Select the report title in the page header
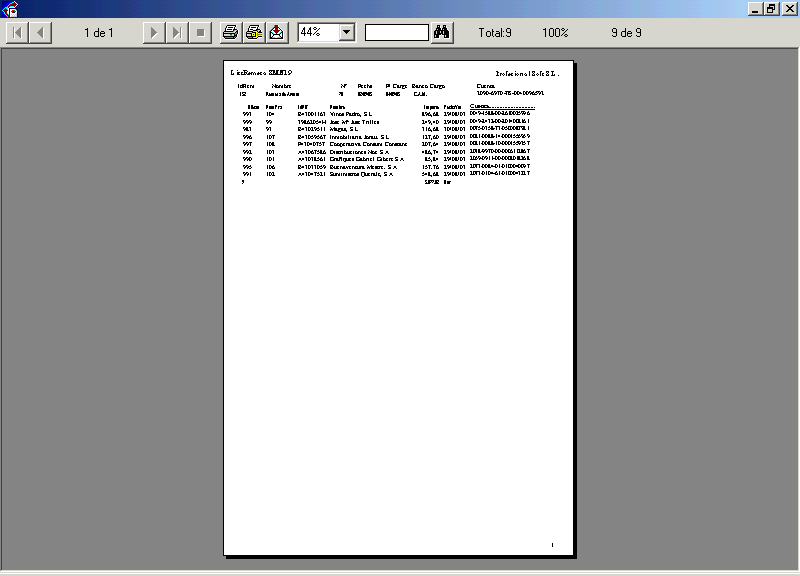 pyautogui.click(x=261, y=74)
